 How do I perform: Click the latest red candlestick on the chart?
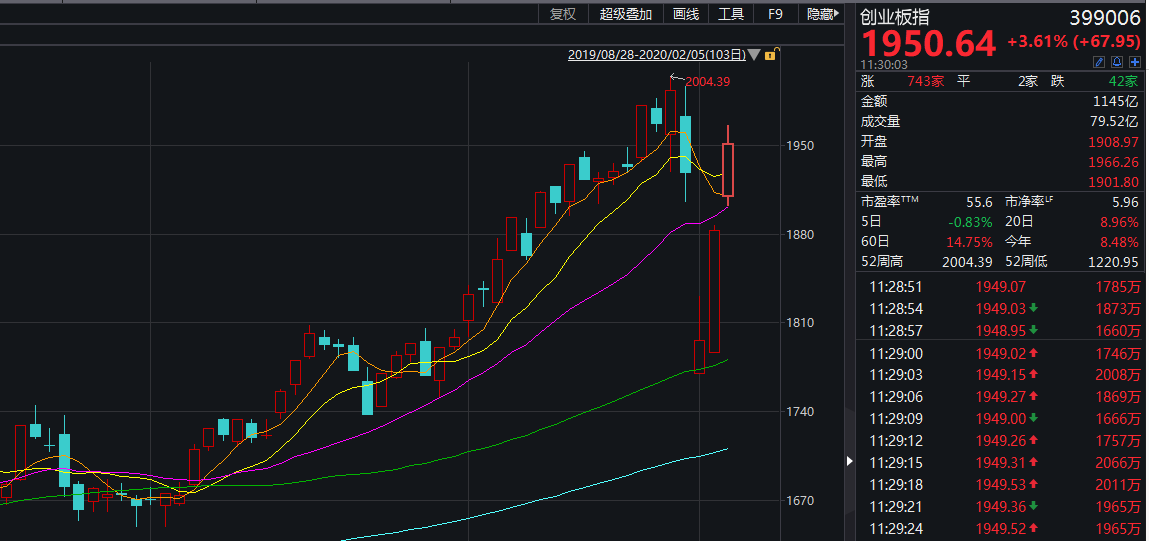coord(728,170)
